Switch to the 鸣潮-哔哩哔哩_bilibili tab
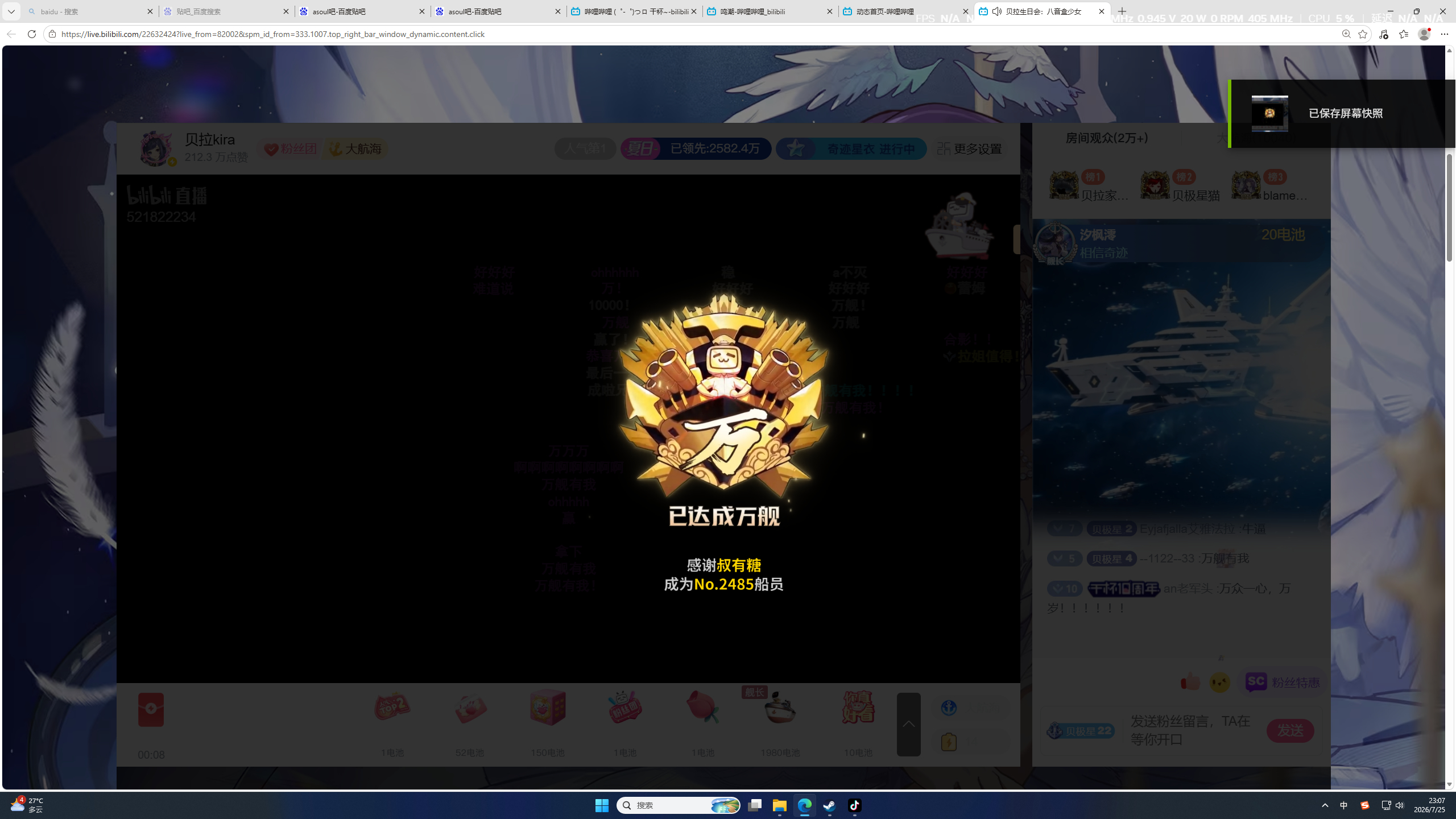This screenshot has width=1456, height=819. [770, 11]
